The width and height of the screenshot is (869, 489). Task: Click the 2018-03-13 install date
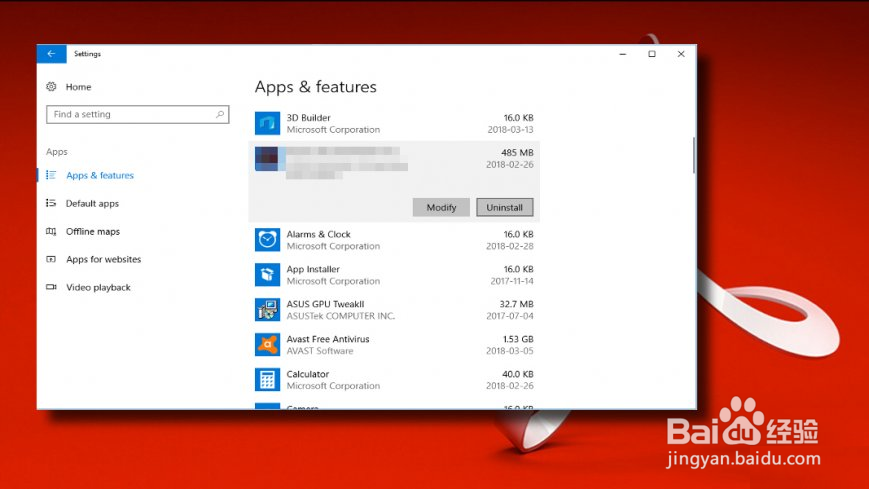click(x=510, y=130)
